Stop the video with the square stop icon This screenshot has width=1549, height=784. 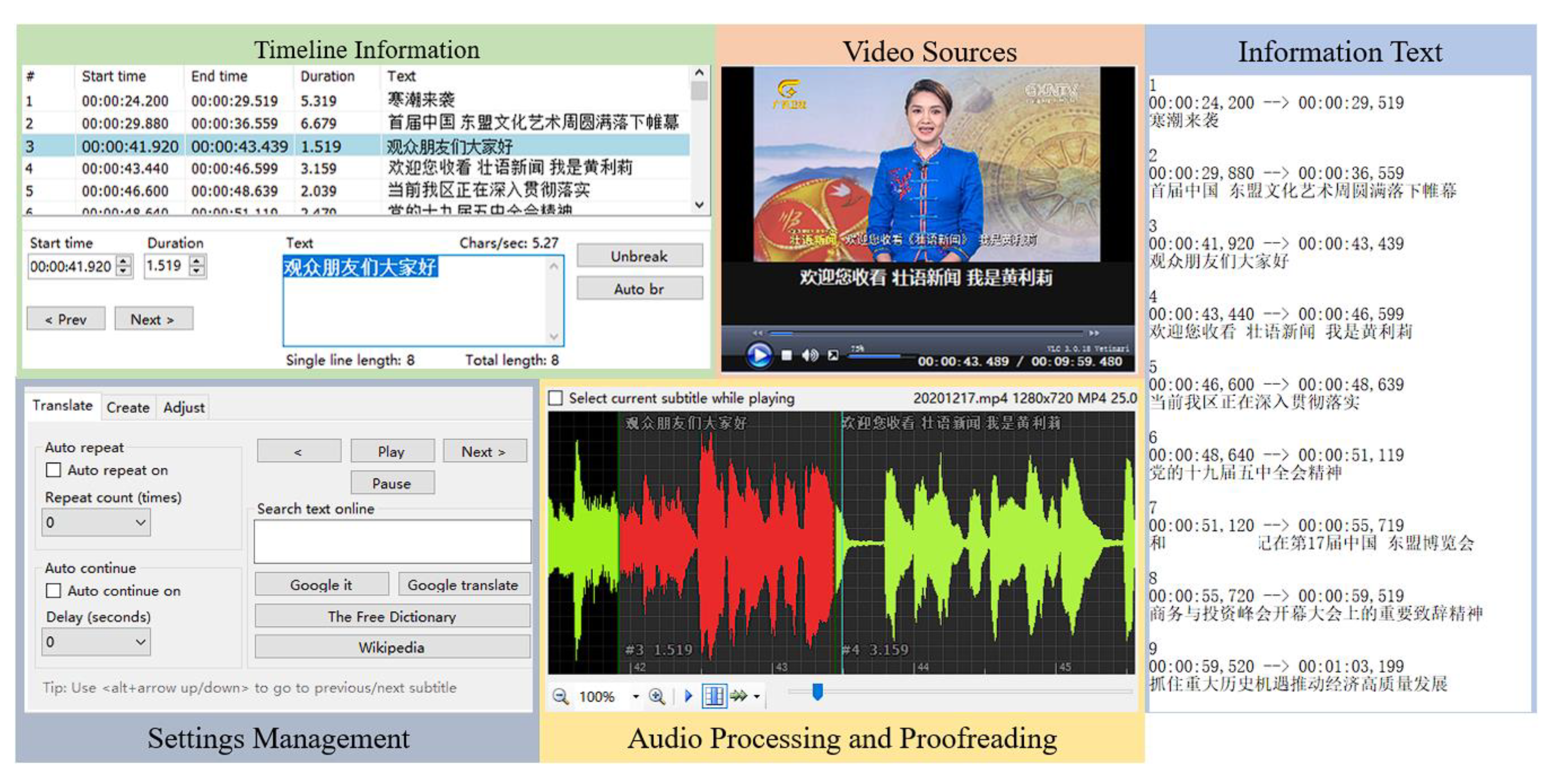coord(787,355)
